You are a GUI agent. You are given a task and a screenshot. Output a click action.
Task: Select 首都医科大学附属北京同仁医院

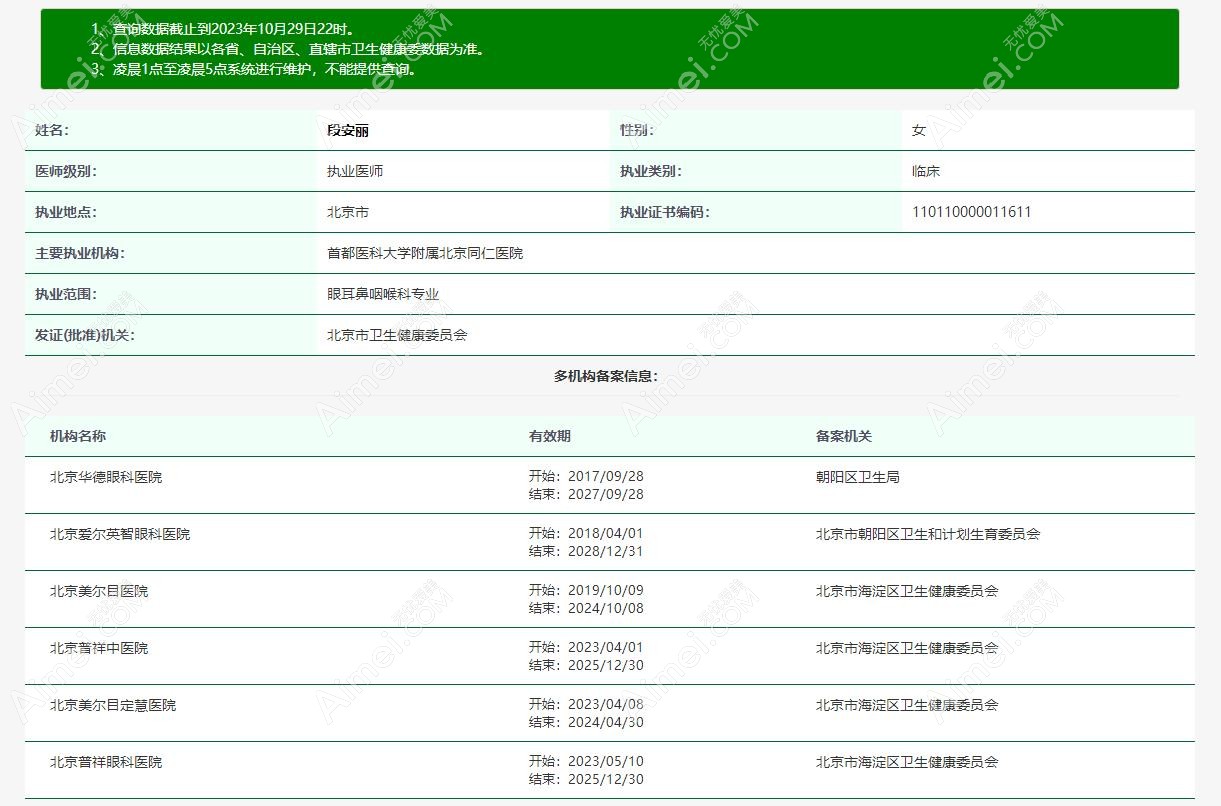tap(425, 253)
